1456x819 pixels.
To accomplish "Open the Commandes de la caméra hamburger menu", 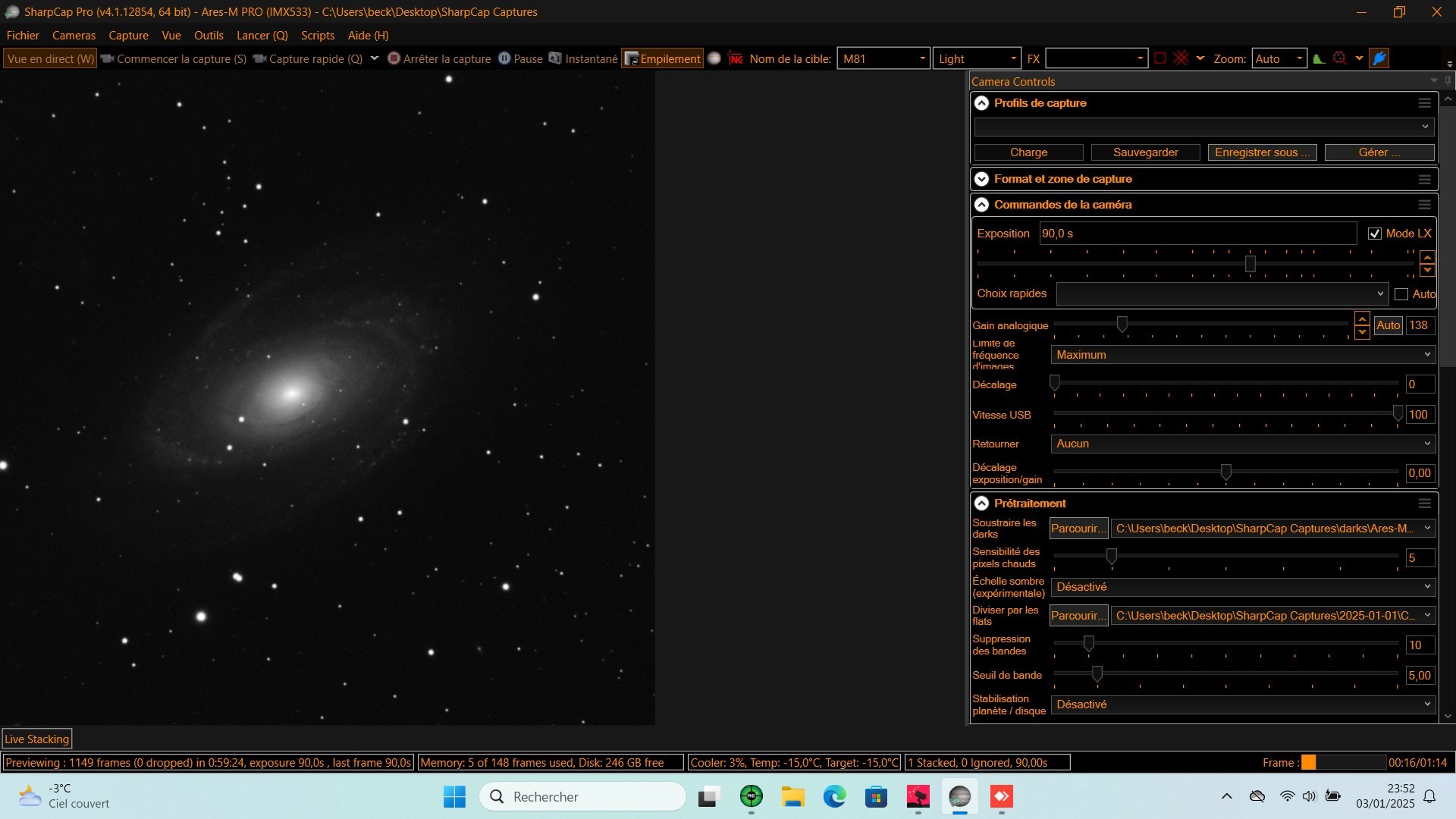I will point(1425,205).
